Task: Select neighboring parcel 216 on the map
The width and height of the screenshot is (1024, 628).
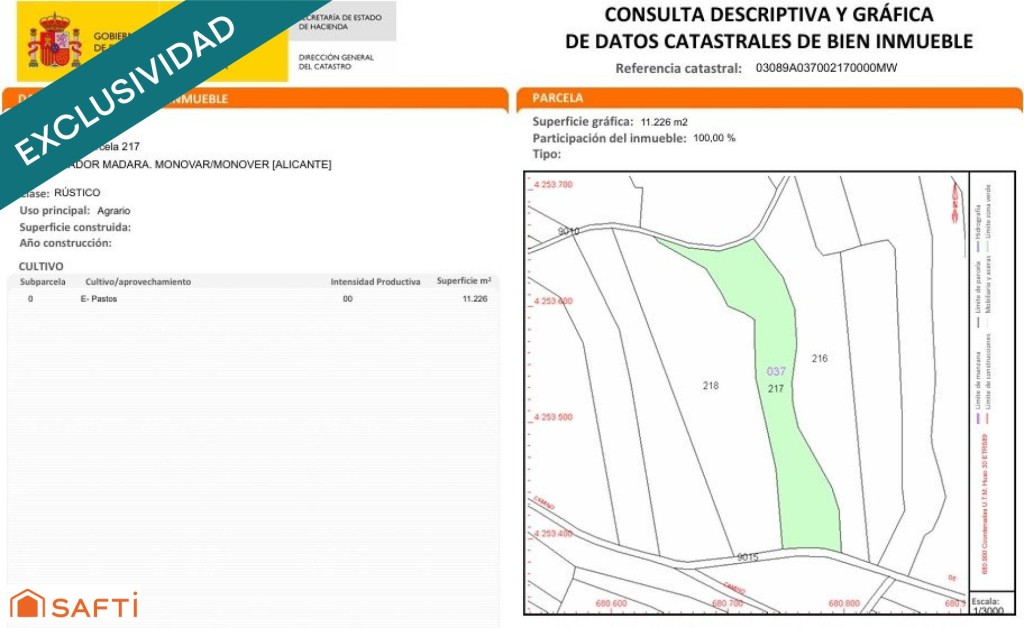Action: click(820, 358)
